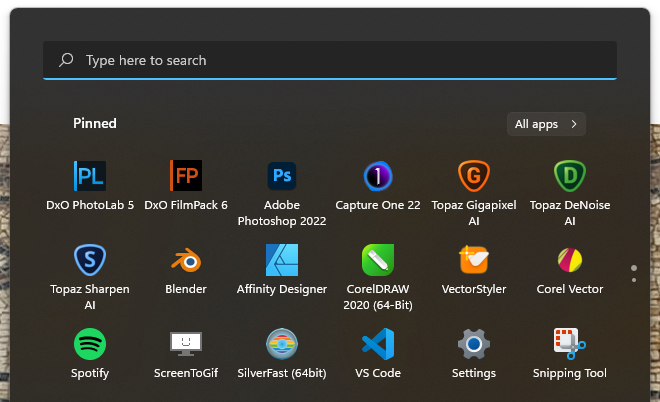Click the search magnifier icon
Viewport: 660px width, 402px height.
[66, 60]
